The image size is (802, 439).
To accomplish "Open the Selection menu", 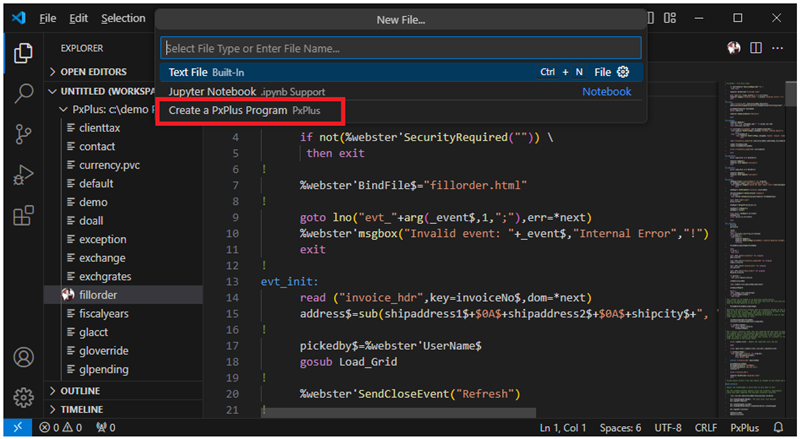I will [x=123, y=18].
